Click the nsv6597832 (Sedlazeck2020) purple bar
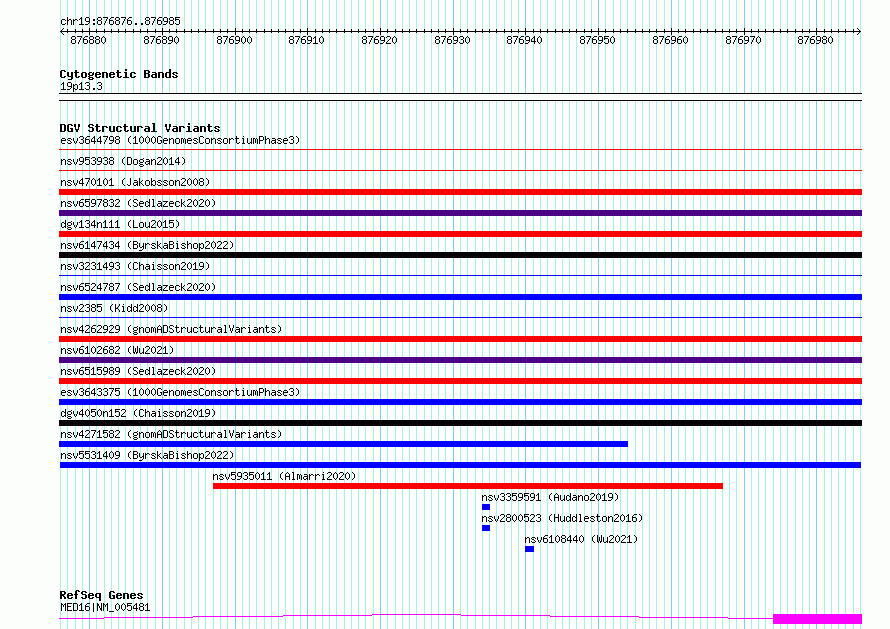 point(460,213)
